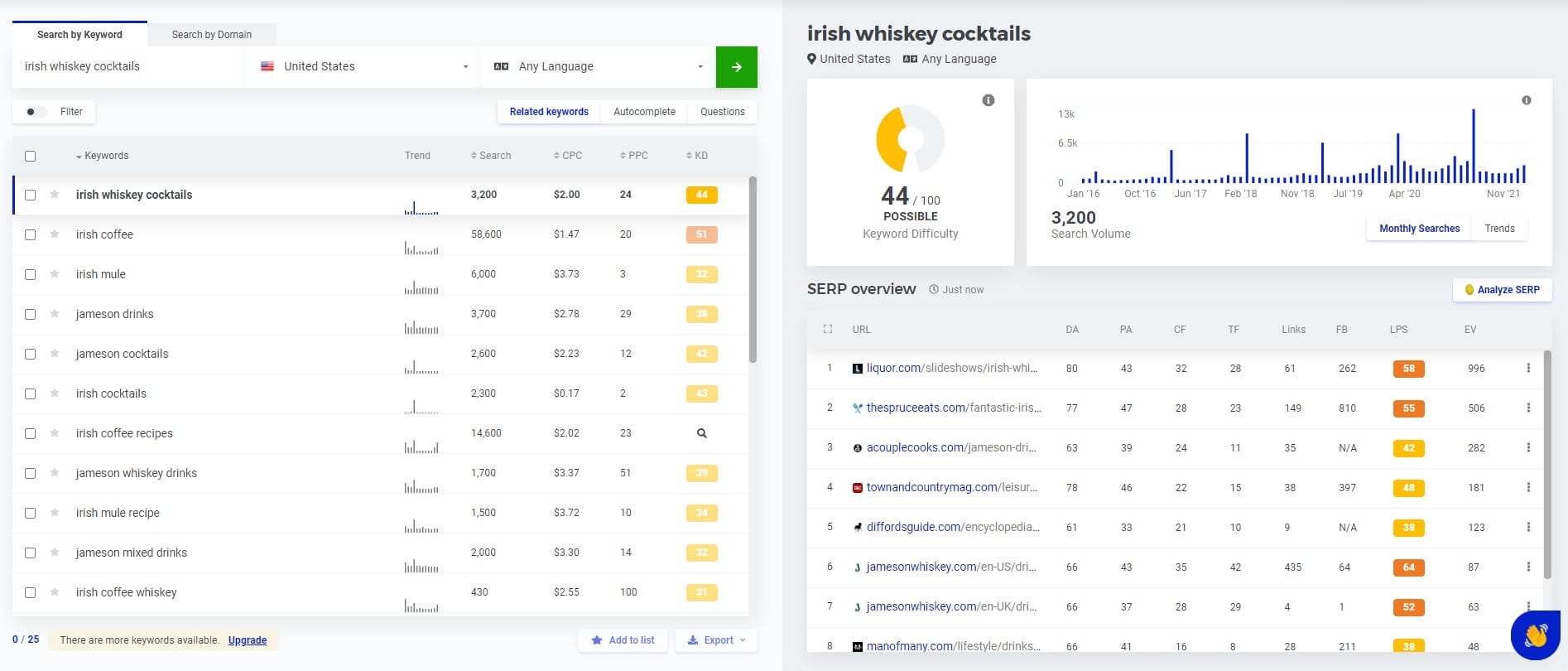Sort by the CPC column
The height and width of the screenshot is (671, 1568).
(x=568, y=156)
